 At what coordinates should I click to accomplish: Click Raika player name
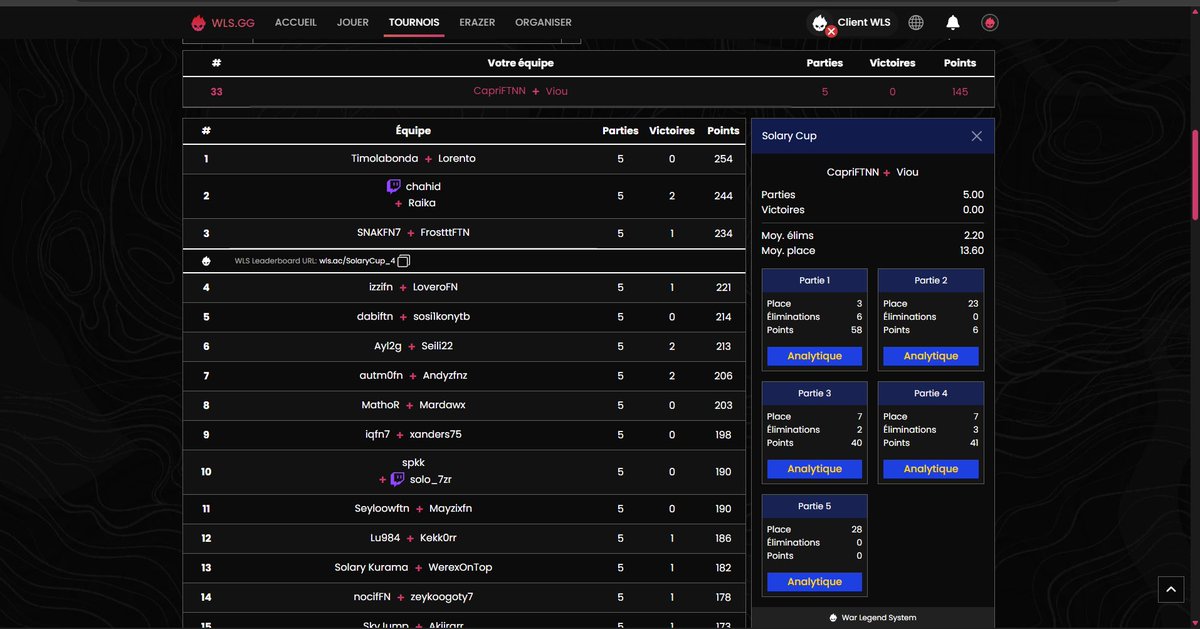pos(422,203)
